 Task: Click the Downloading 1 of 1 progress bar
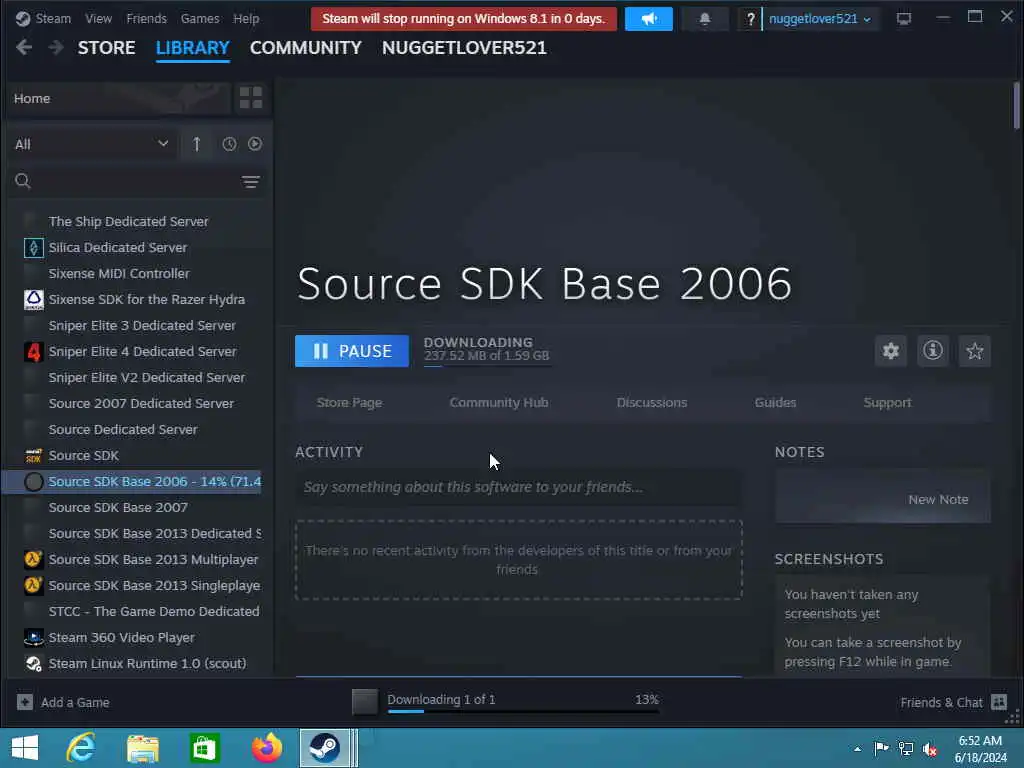tap(523, 710)
